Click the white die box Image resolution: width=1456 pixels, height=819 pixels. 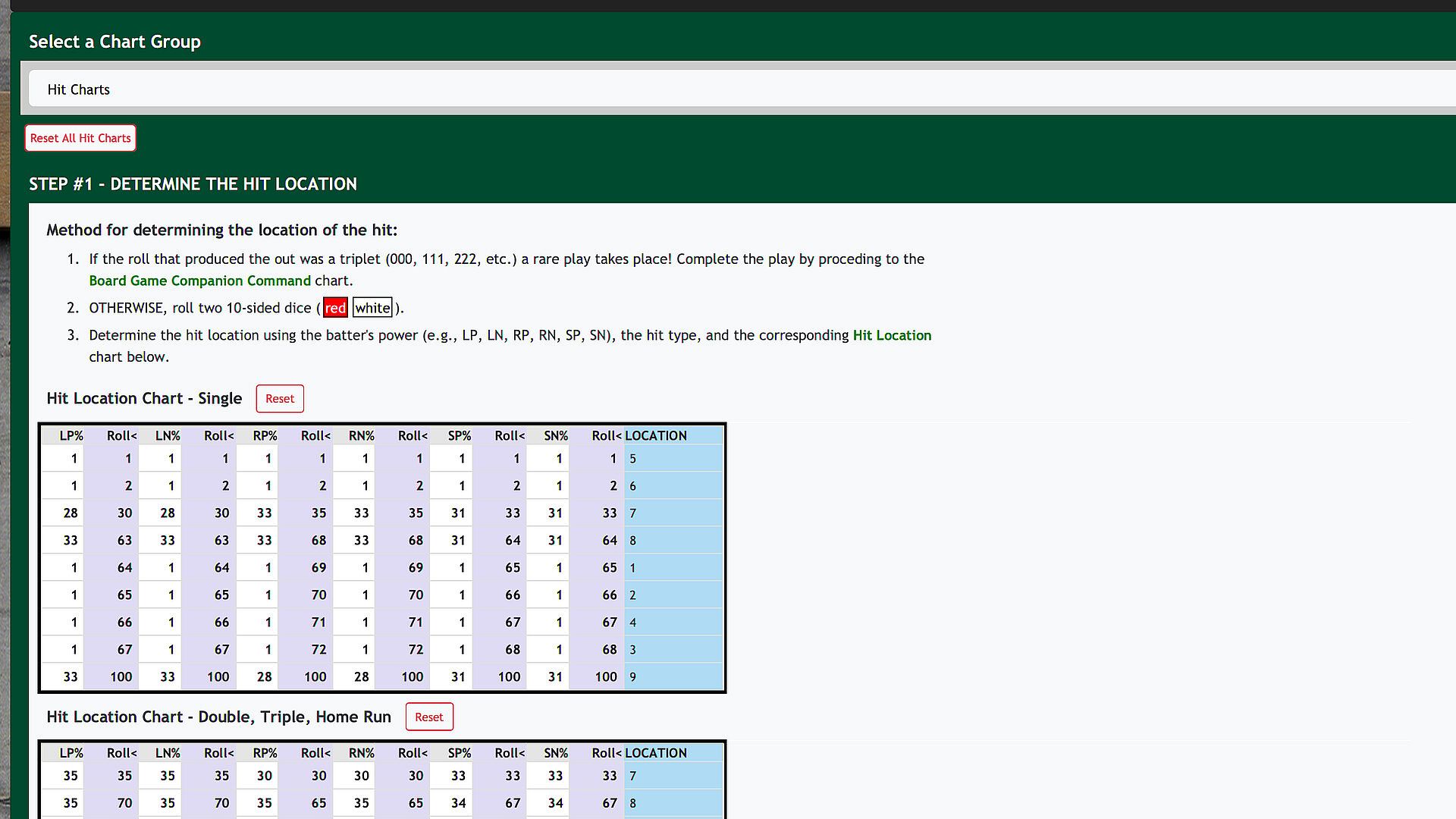pos(372,308)
